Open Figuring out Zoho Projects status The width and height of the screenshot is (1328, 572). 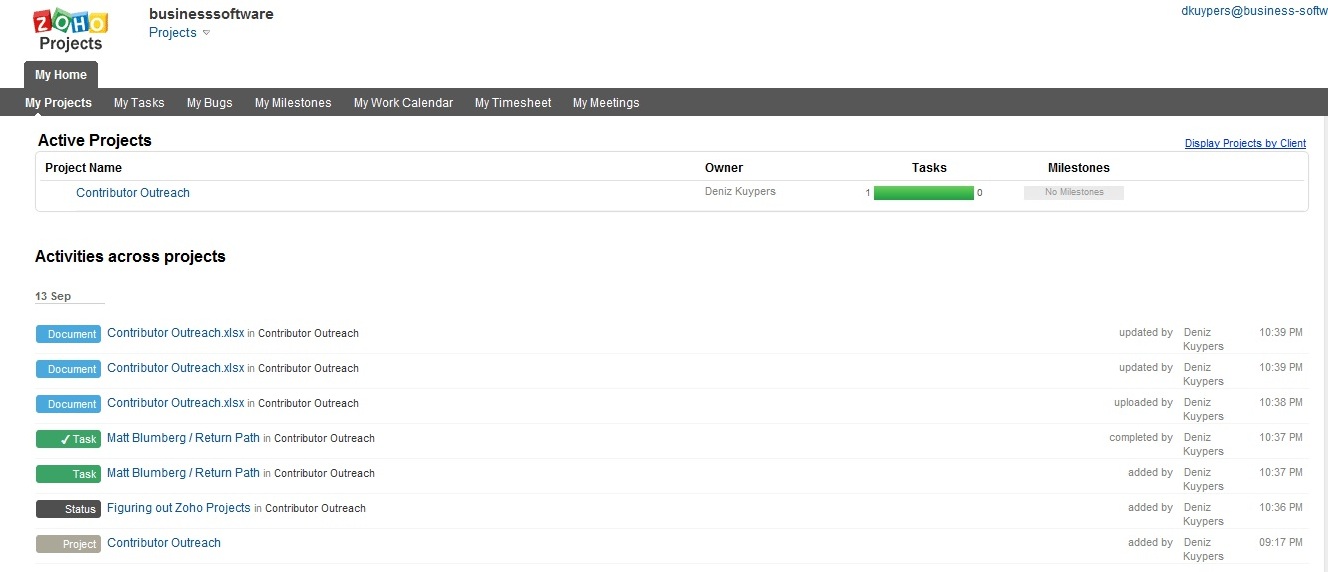179,508
